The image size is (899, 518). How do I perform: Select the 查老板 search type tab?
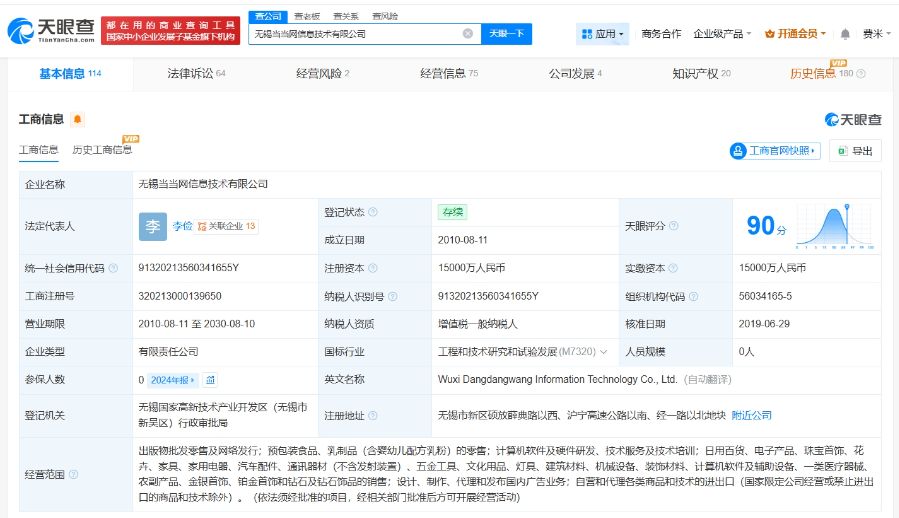coord(305,16)
